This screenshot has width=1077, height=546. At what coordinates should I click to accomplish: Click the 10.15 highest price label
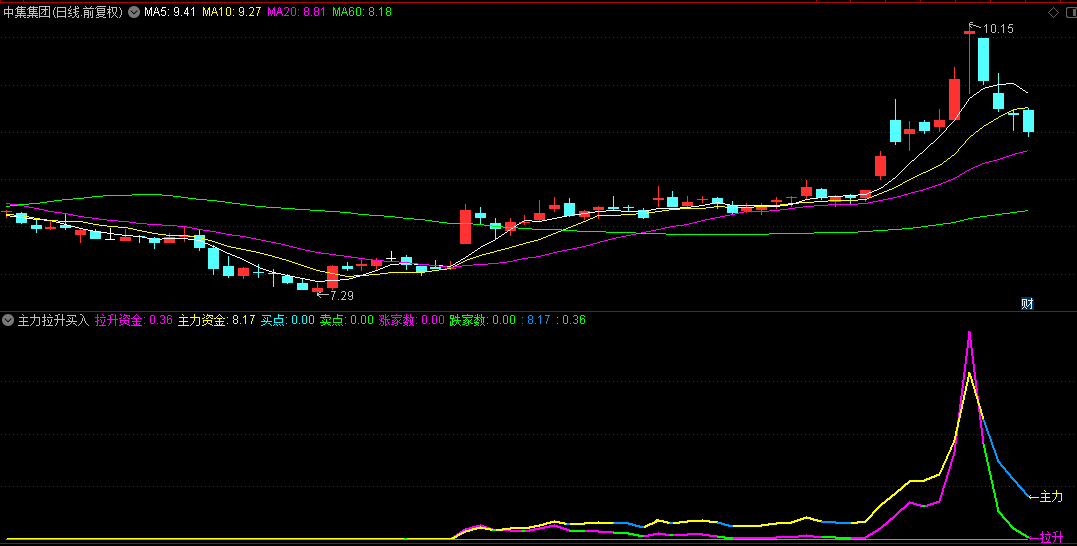(998, 29)
